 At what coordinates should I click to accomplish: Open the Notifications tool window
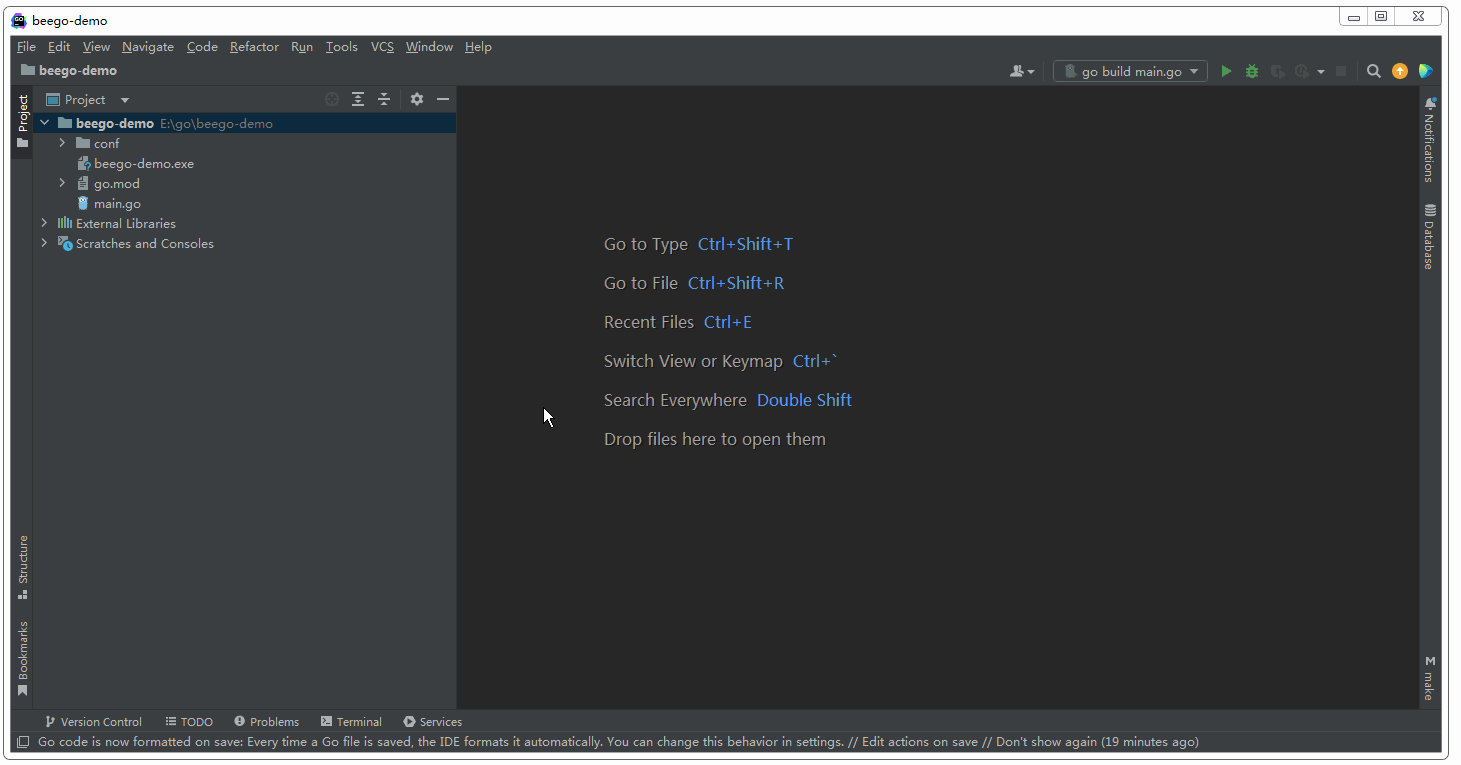[x=1430, y=139]
